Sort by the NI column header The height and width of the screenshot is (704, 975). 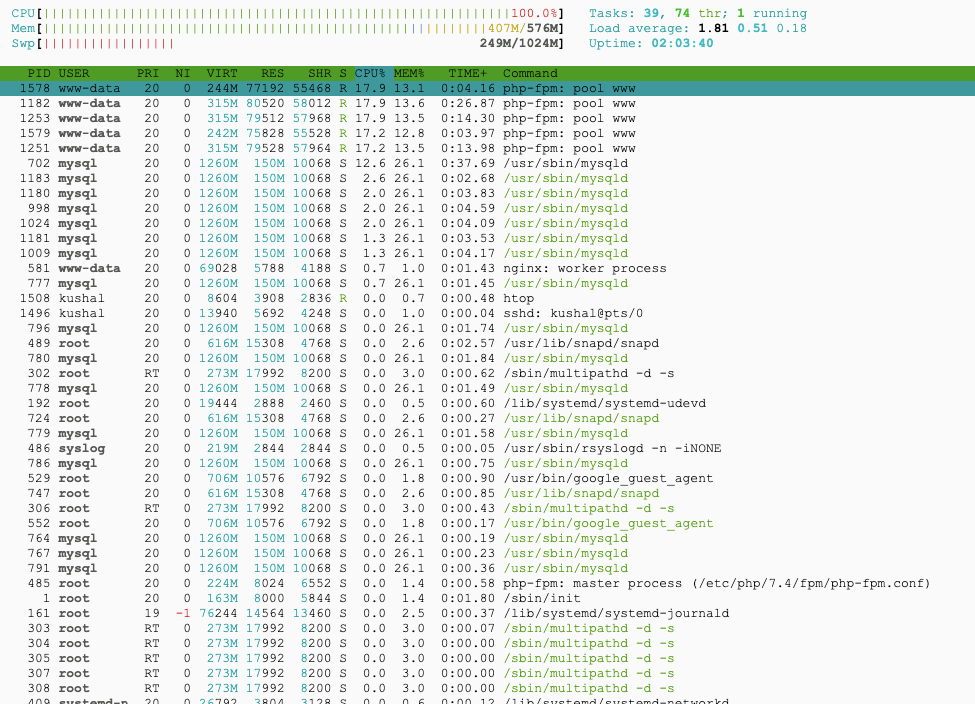click(183, 73)
